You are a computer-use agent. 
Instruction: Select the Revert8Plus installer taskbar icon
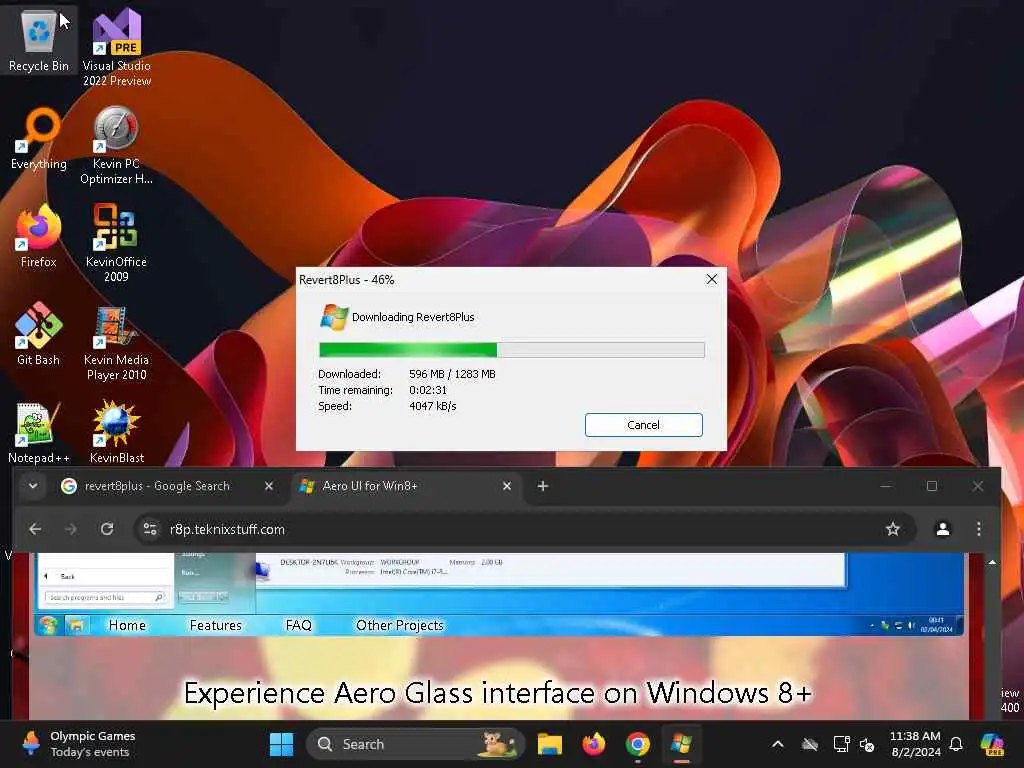[681, 744]
